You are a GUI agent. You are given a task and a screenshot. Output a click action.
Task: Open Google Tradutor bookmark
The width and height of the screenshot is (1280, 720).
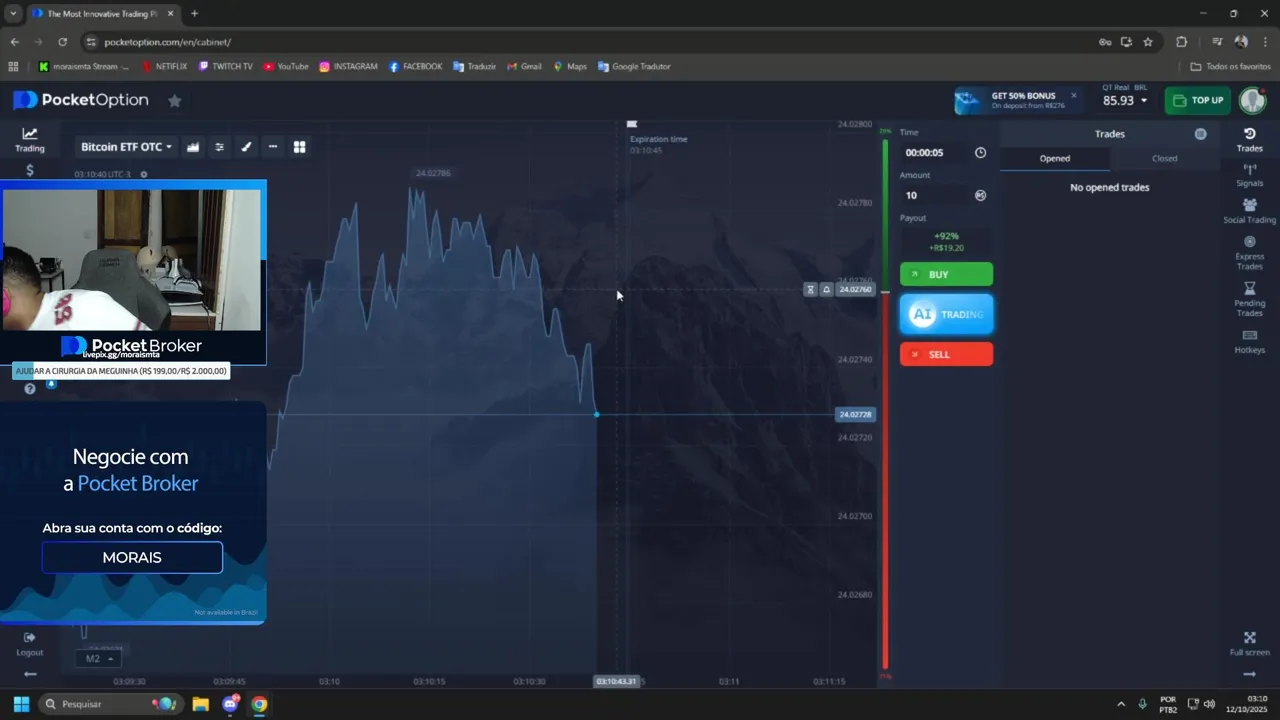point(634,67)
